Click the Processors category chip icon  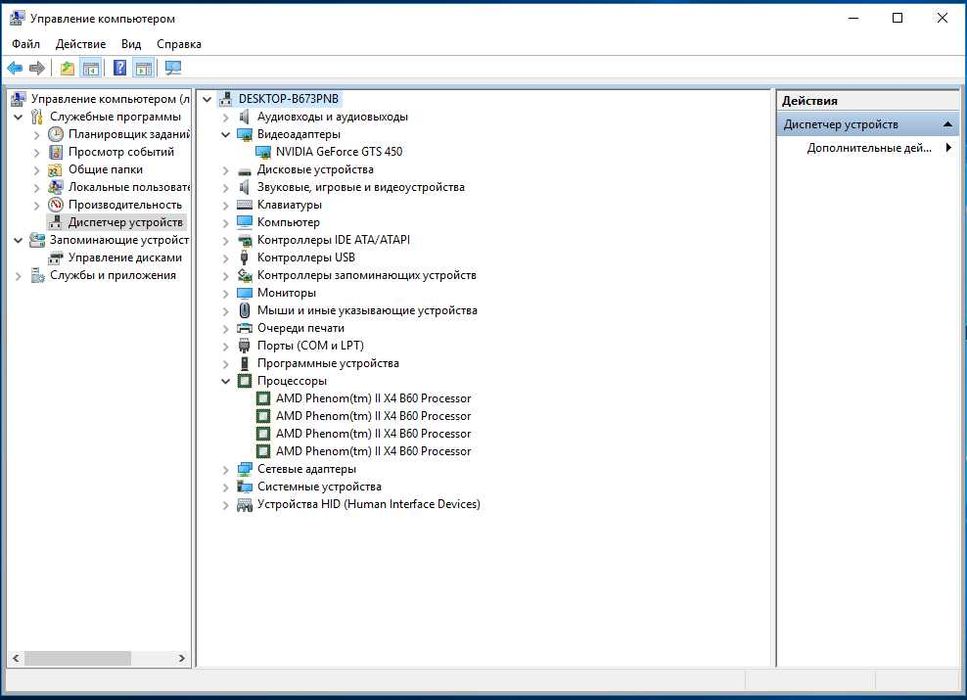tap(245, 381)
